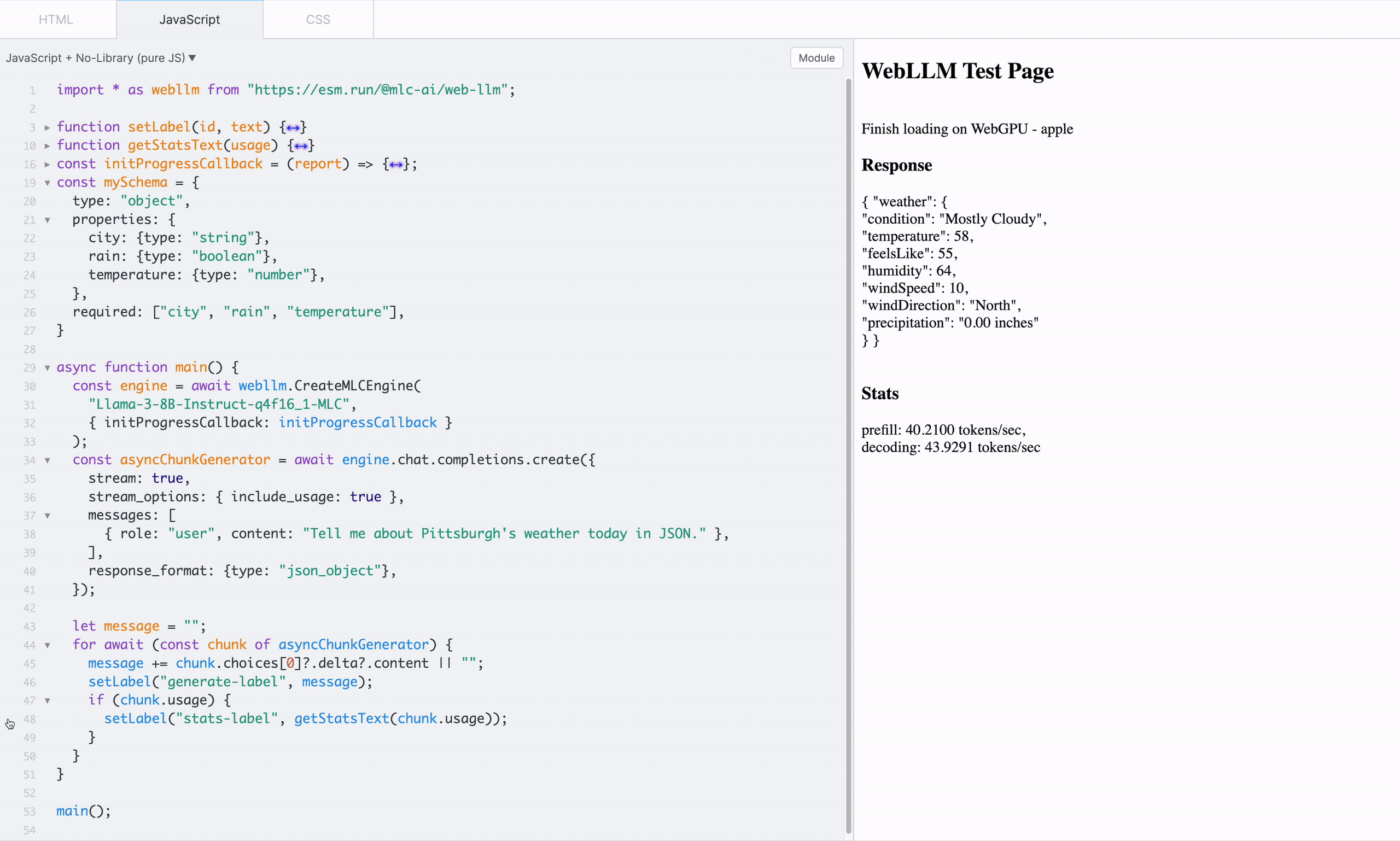Click the "precipitation": "0.00 inches" output line
The width and height of the screenshot is (1400, 841).
tap(950, 323)
